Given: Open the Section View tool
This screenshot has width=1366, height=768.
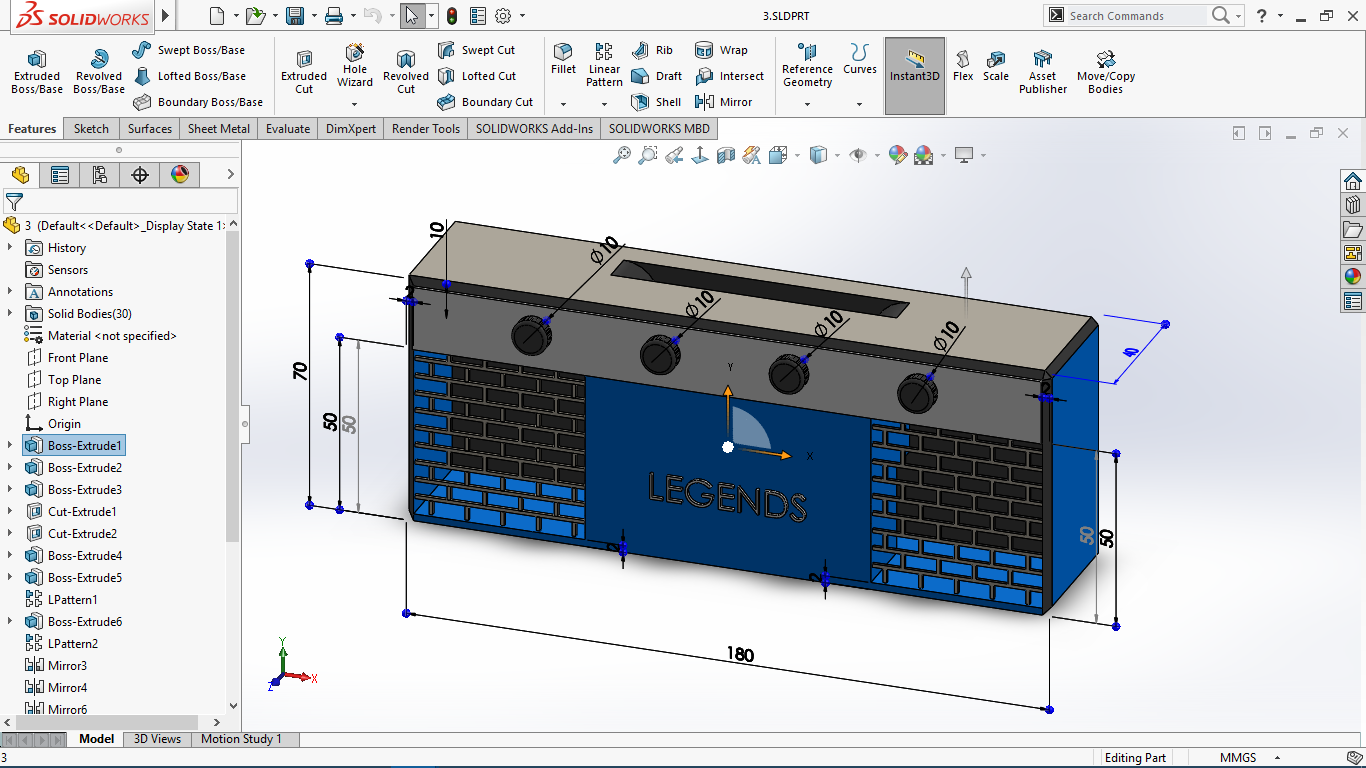Looking at the screenshot, I should pyautogui.click(x=727, y=155).
